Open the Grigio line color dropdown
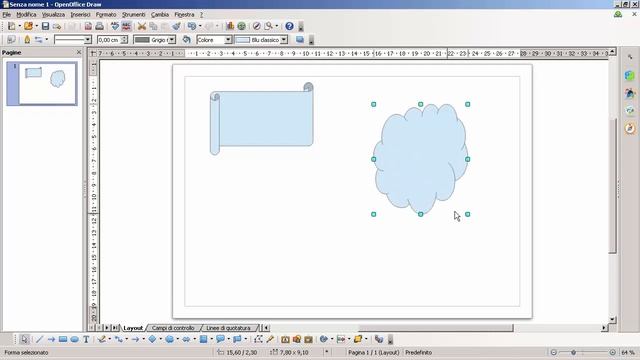The height and width of the screenshot is (360, 640). (x=172, y=40)
